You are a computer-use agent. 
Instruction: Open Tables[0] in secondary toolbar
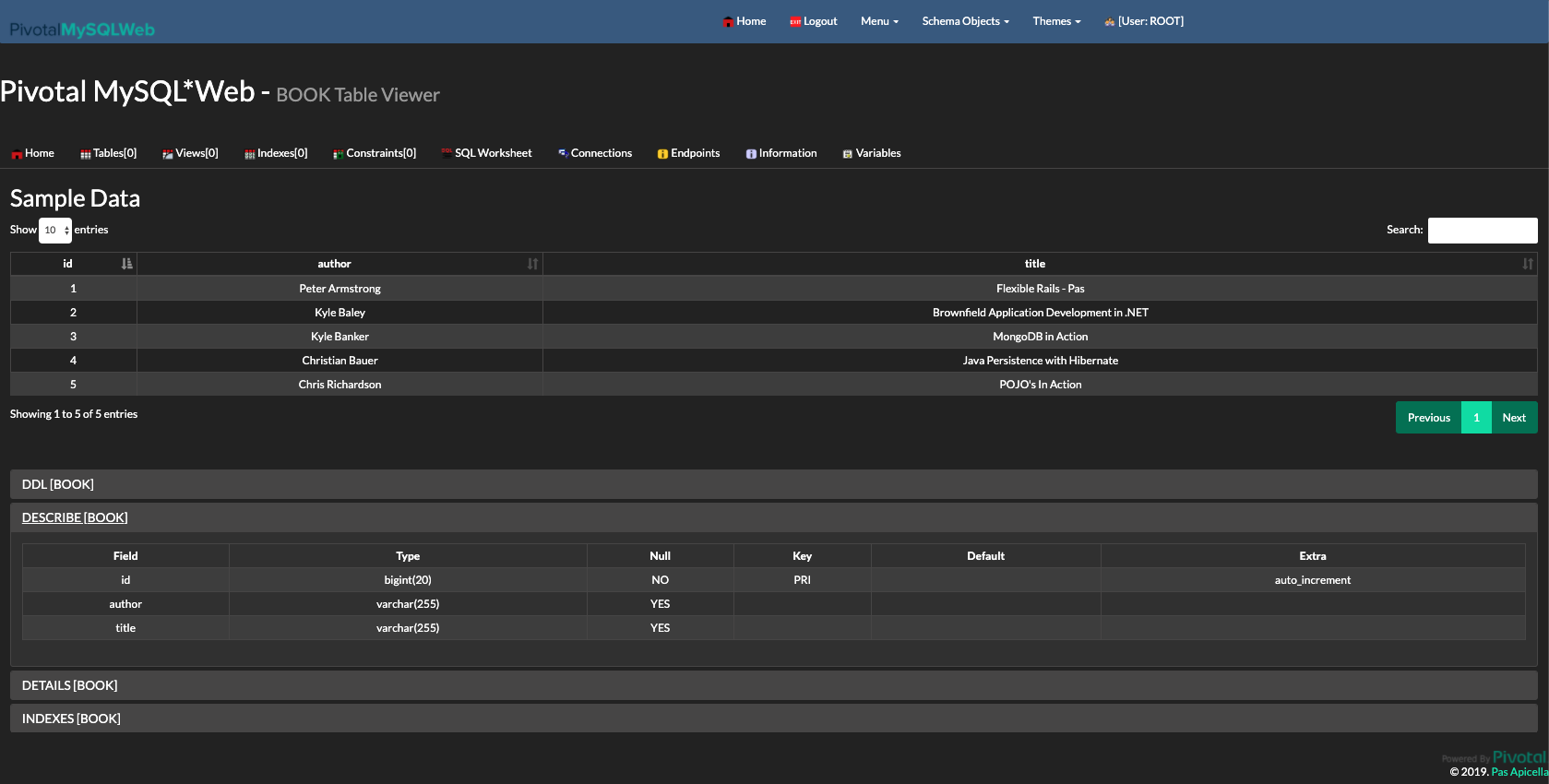[109, 153]
